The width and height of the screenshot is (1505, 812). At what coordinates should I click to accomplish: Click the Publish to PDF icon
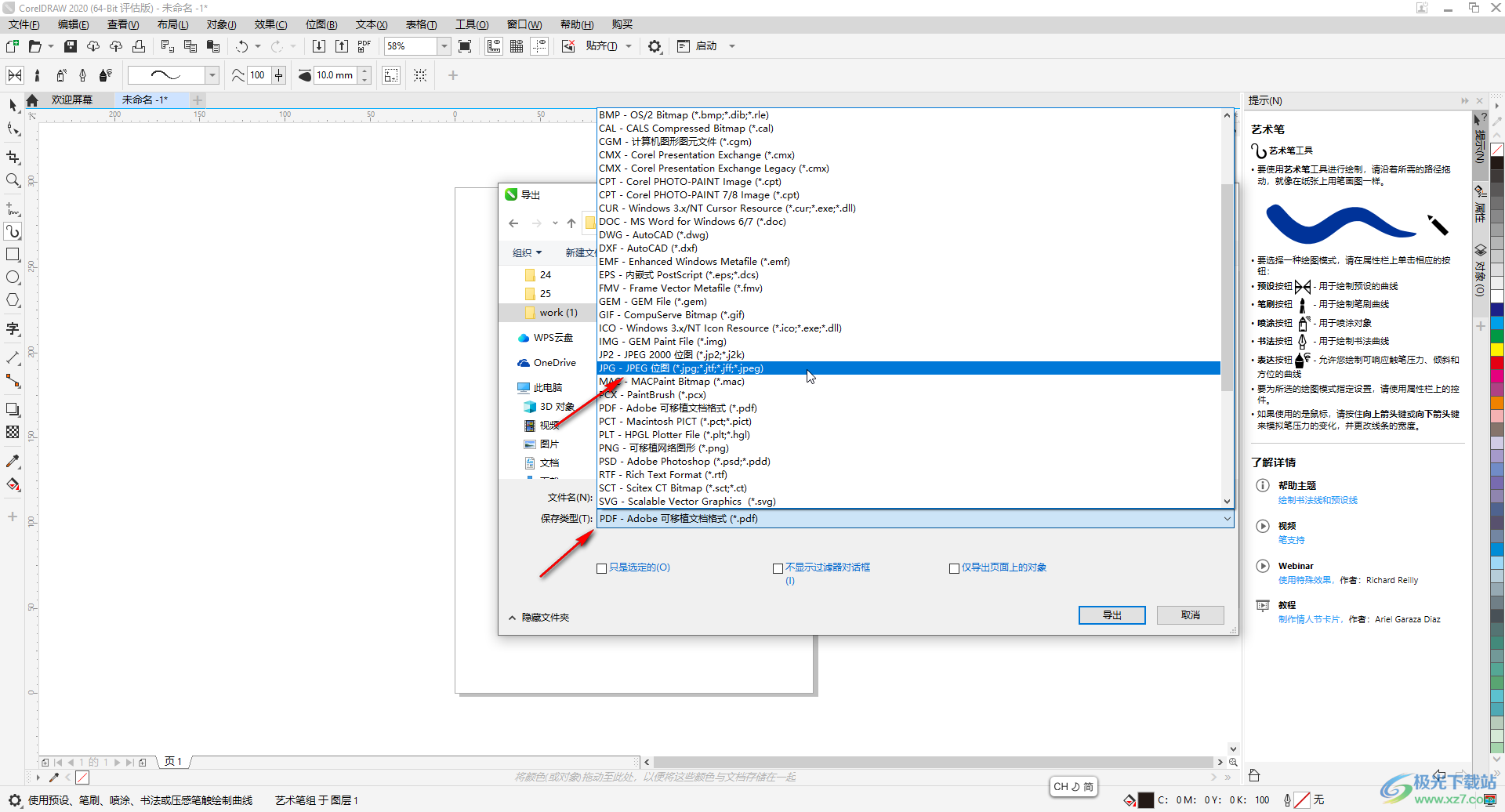click(364, 46)
